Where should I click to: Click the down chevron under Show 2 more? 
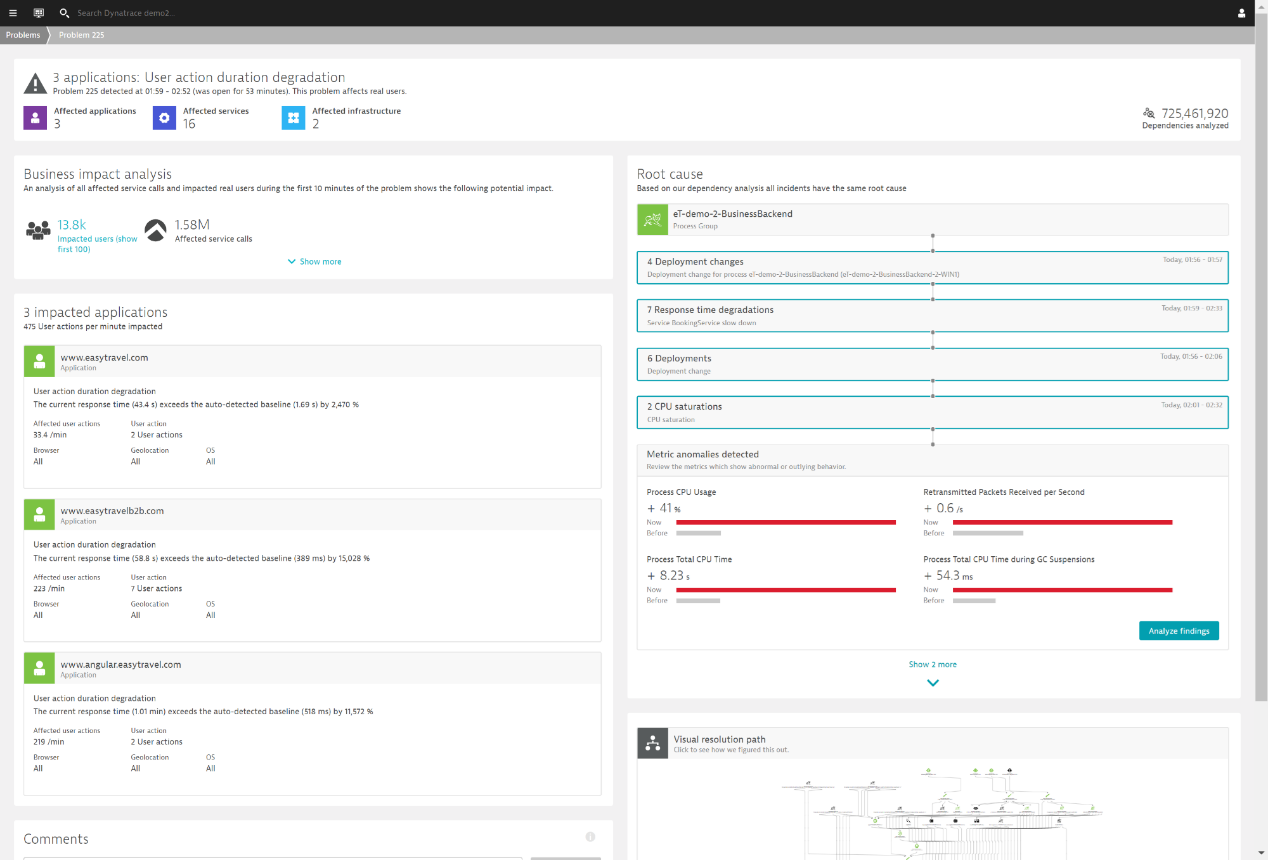pyautogui.click(x=933, y=683)
